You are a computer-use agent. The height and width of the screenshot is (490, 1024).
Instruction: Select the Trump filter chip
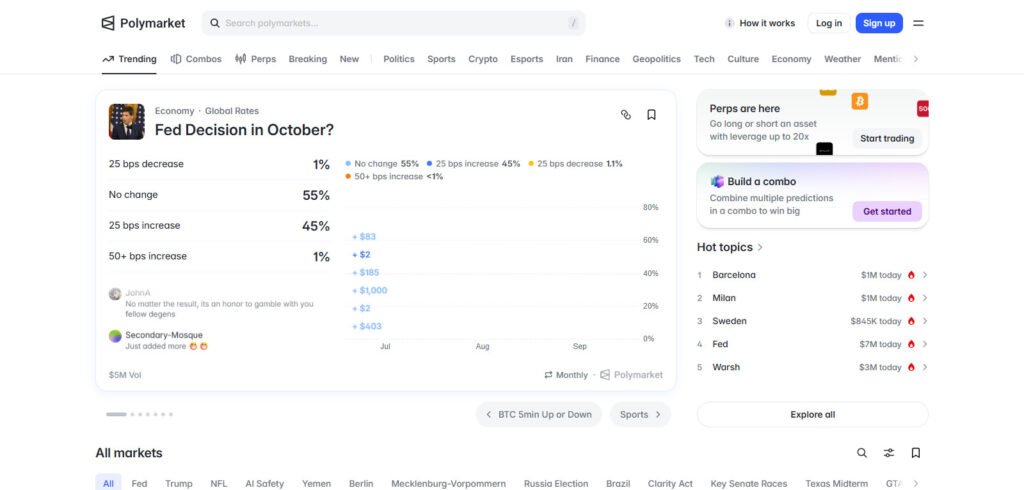178,483
